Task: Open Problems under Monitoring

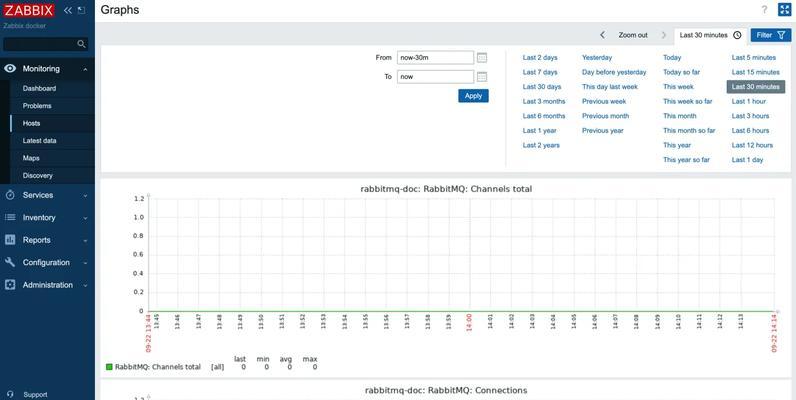Action: [x=37, y=106]
